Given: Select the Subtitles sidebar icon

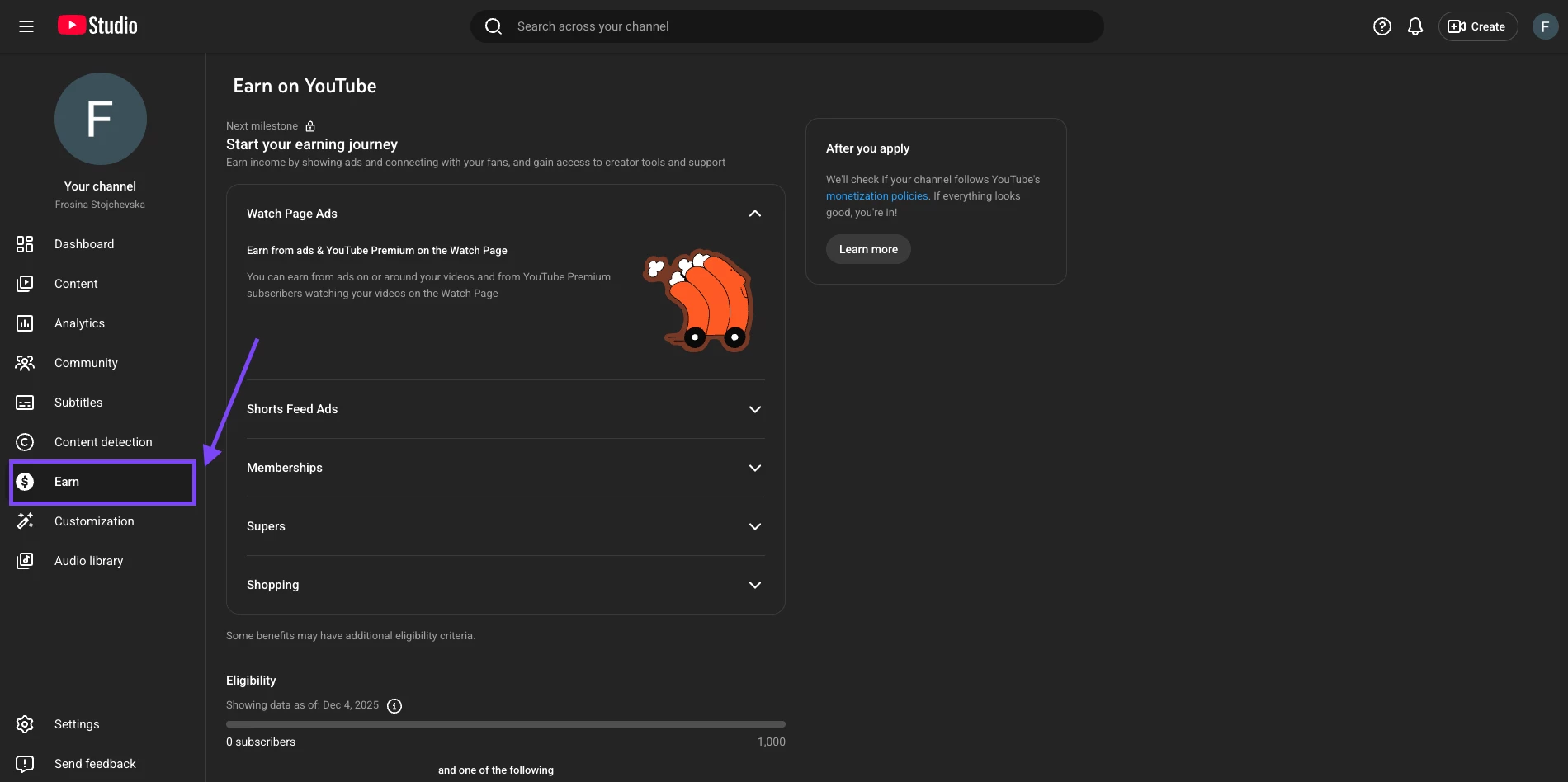Looking at the screenshot, I should [x=25, y=403].
